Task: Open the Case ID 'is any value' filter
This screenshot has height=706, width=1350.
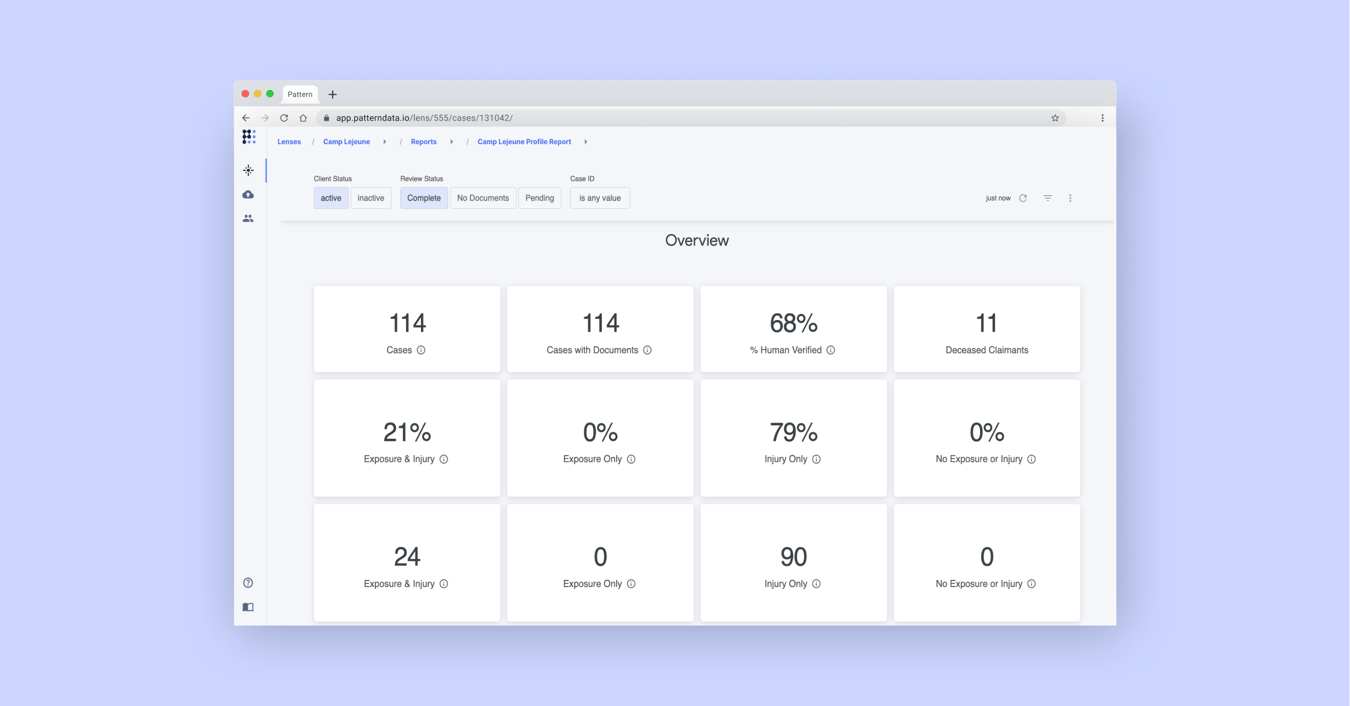Action: [x=600, y=198]
